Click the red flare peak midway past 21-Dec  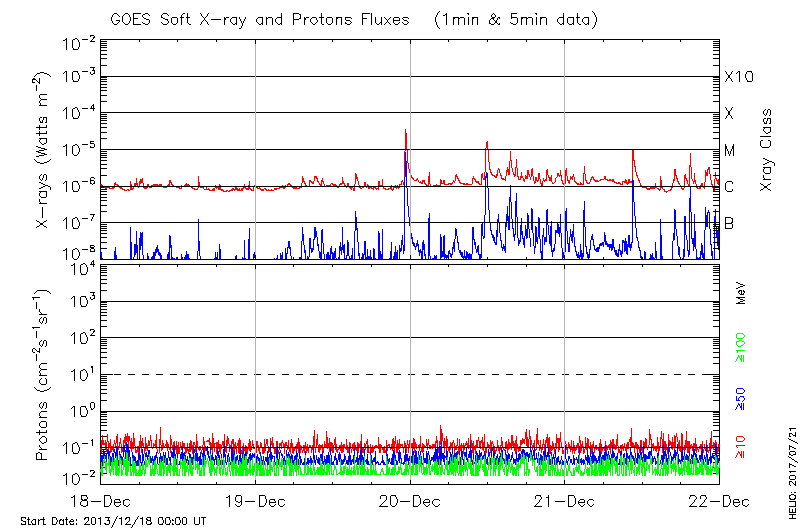pos(633,152)
